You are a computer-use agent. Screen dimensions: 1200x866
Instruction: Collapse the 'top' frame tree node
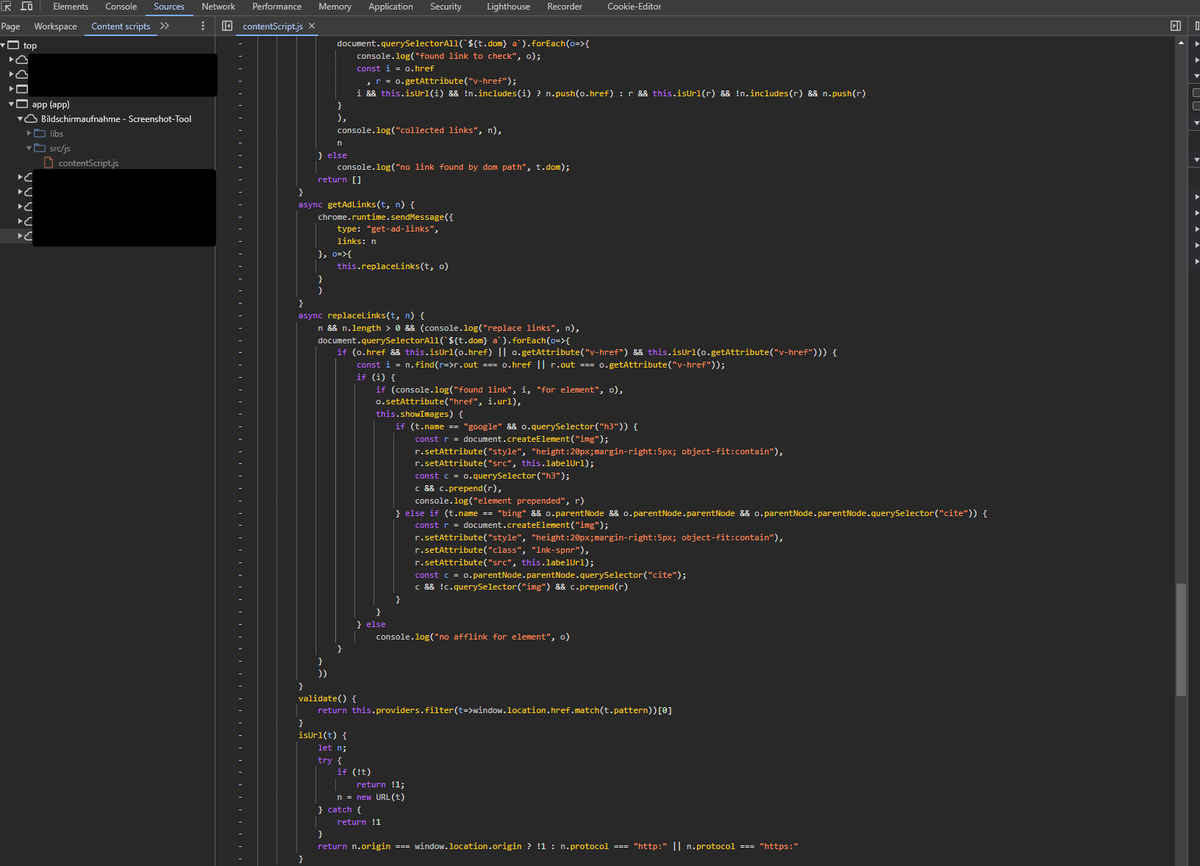pyautogui.click(x=4, y=45)
